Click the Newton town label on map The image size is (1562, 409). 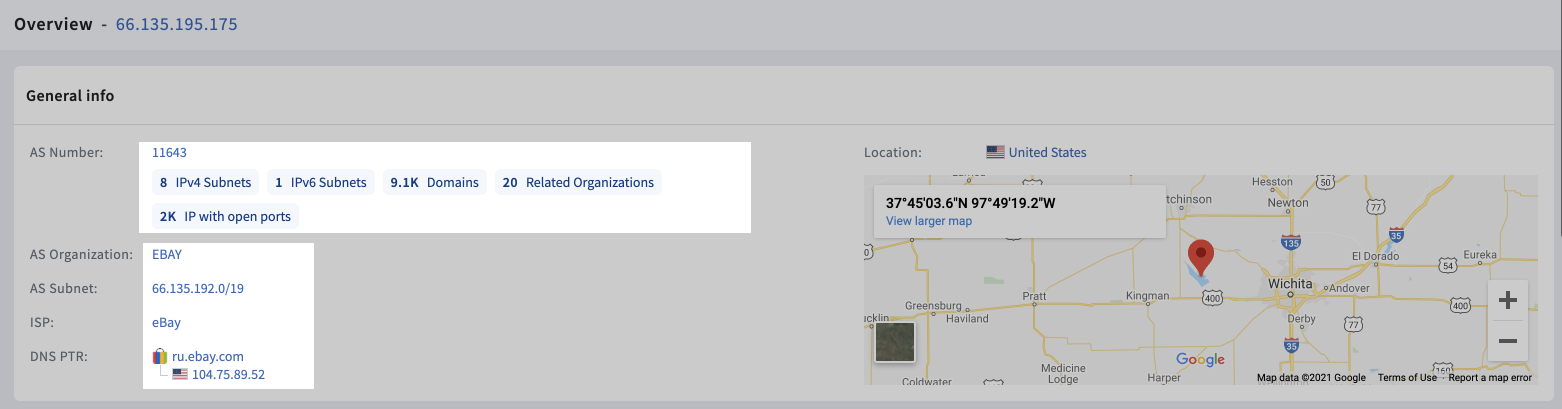1288,201
